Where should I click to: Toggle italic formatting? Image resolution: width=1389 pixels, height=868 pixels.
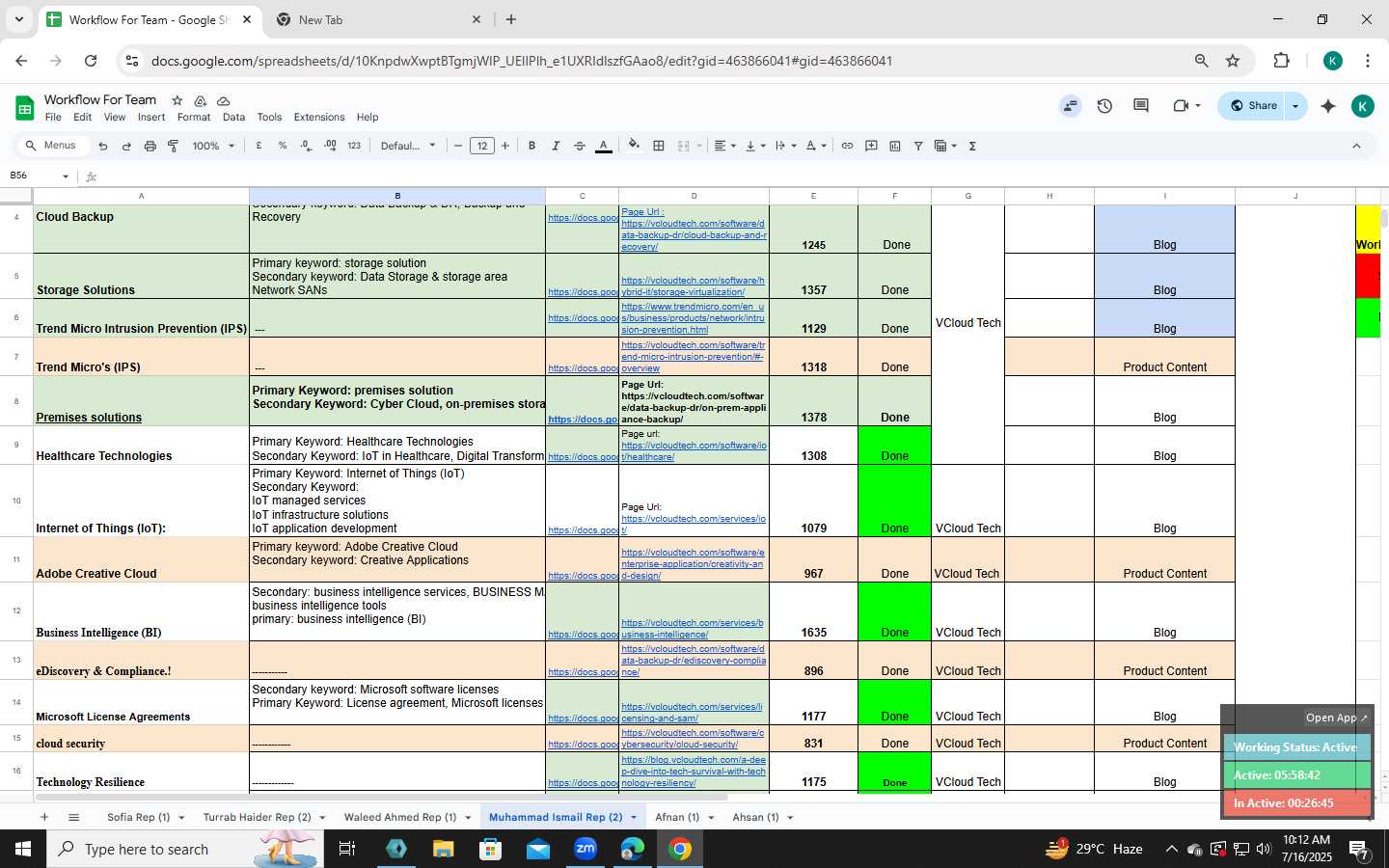(x=556, y=146)
